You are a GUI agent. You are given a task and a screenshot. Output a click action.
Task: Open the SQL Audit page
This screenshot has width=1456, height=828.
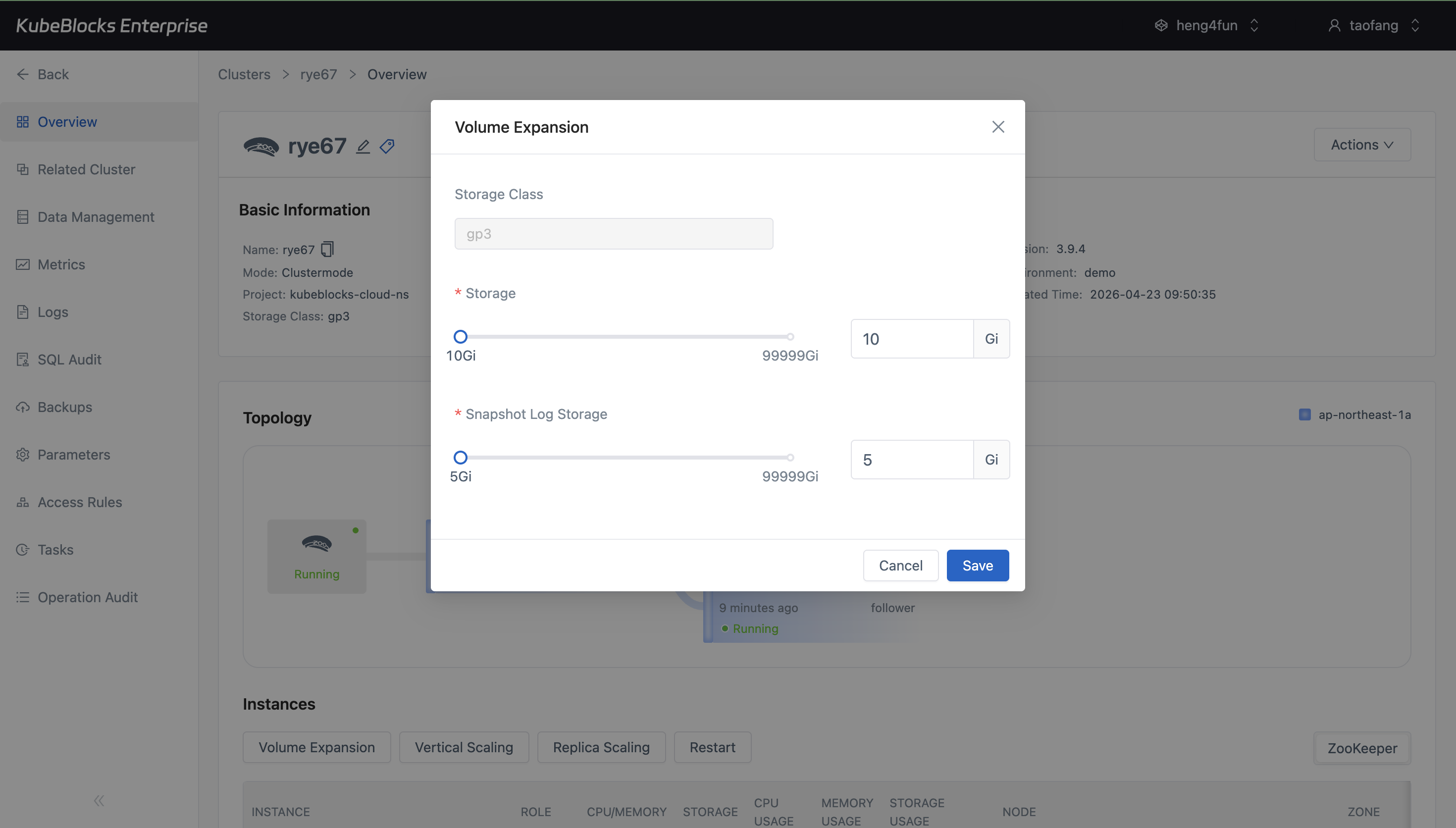(69, 360)
